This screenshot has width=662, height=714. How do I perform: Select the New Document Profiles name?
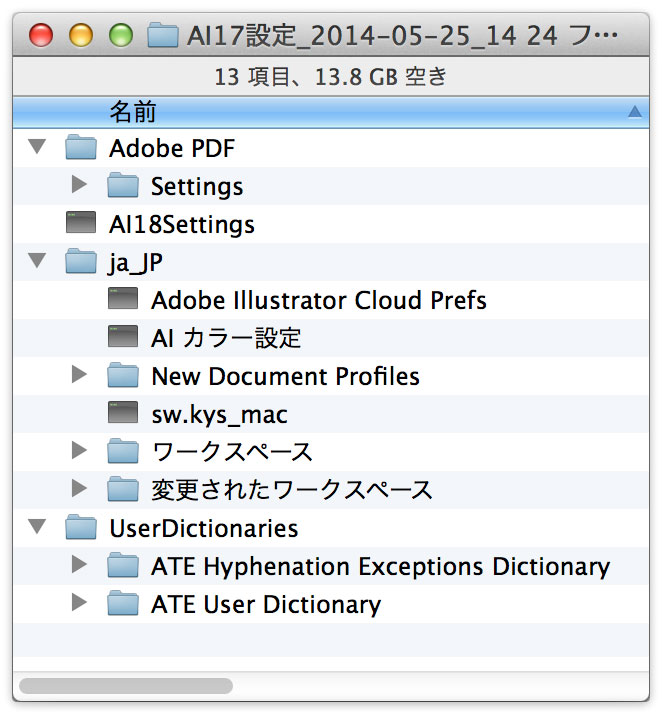285,377
